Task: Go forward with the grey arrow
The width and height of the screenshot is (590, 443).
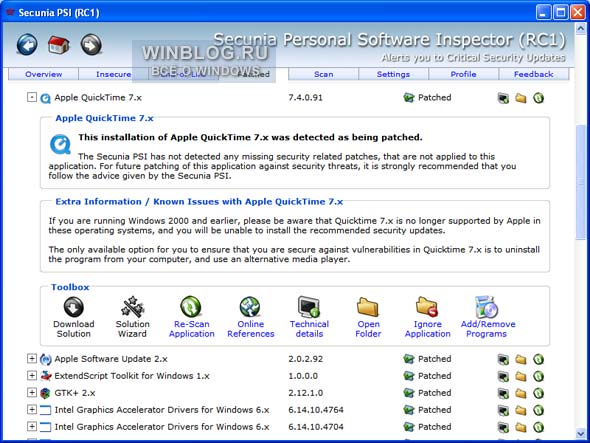Action: click(91, 44)
